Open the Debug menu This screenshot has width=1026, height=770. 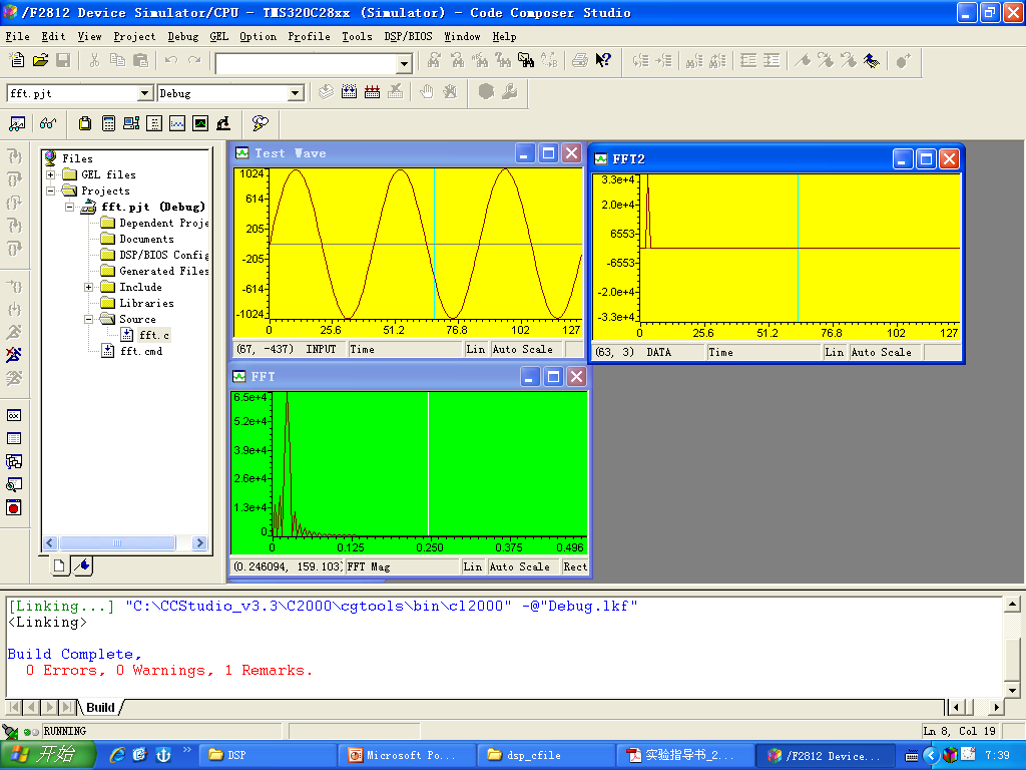click(x=183, y=37)
